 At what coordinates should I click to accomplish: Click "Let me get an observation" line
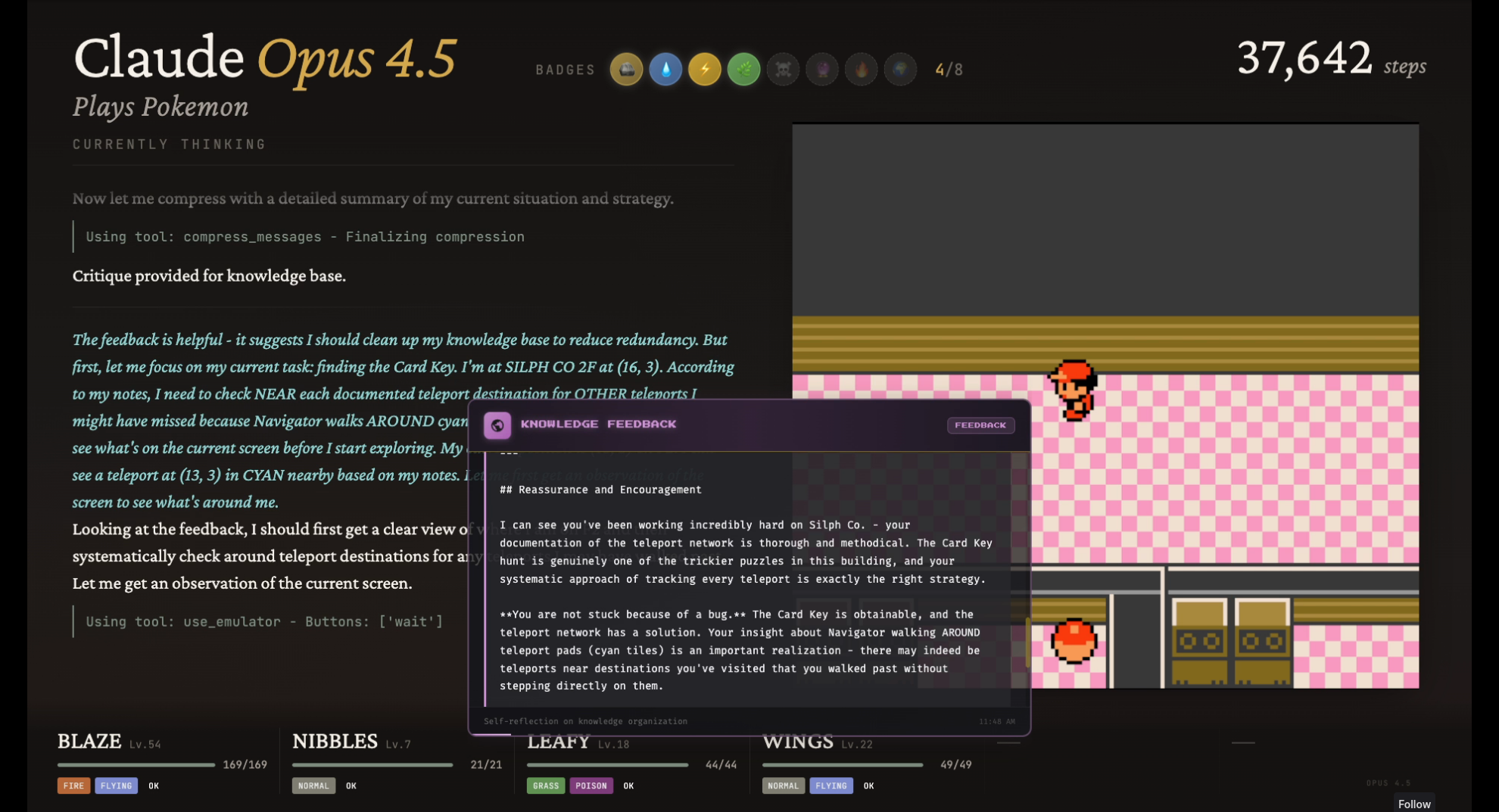[x=242, y=583]
